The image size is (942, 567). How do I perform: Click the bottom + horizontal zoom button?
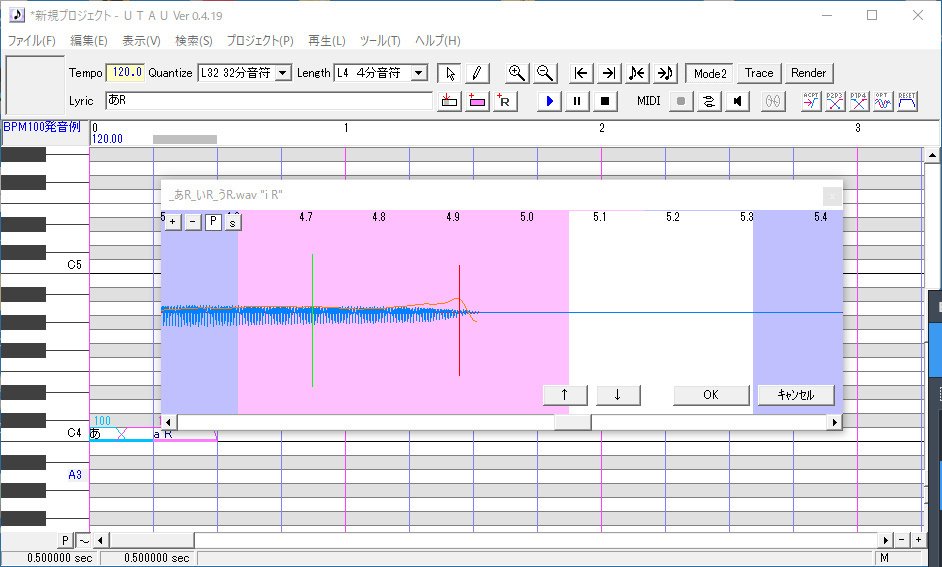(918, 540)
